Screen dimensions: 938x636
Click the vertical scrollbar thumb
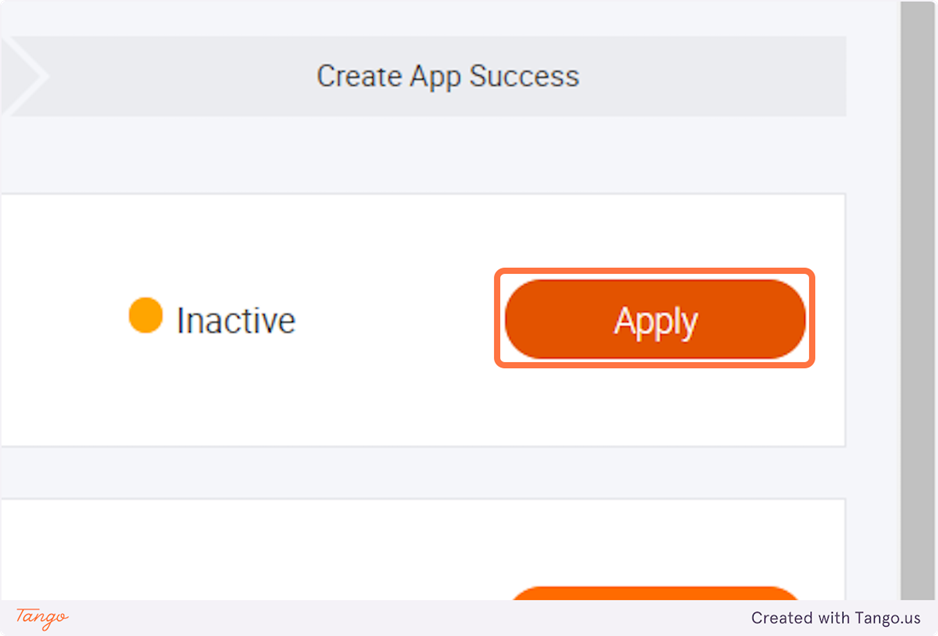(x=916, y=300)
